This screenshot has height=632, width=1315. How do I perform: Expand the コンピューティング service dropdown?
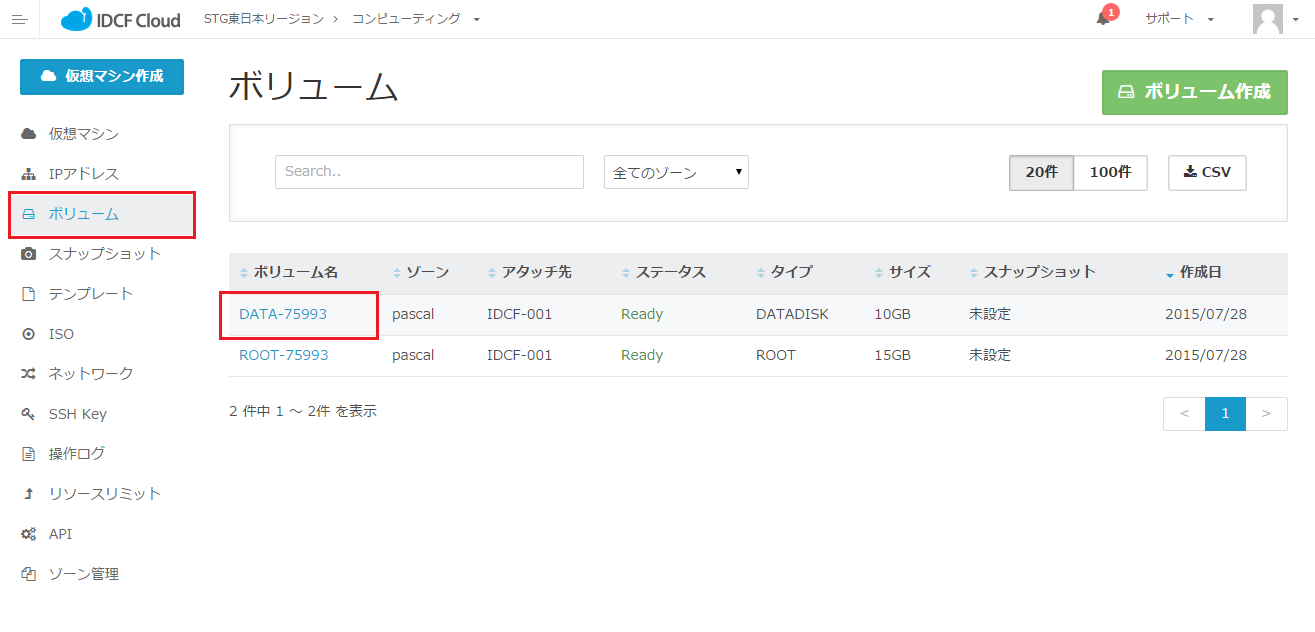tap(416, 19)
